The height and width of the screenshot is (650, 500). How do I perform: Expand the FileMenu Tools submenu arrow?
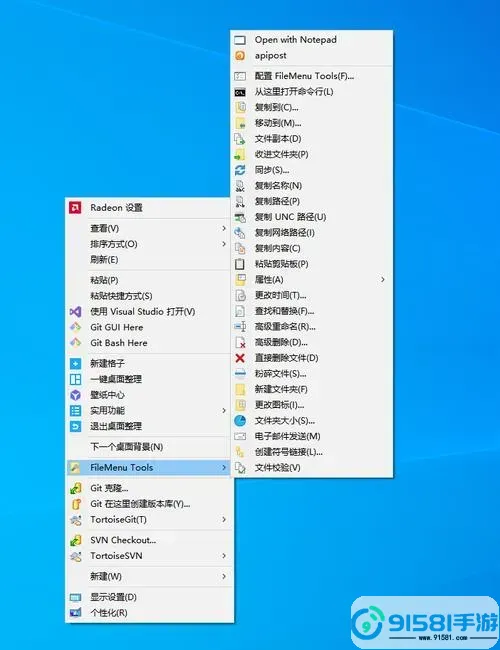pos(224,468)
